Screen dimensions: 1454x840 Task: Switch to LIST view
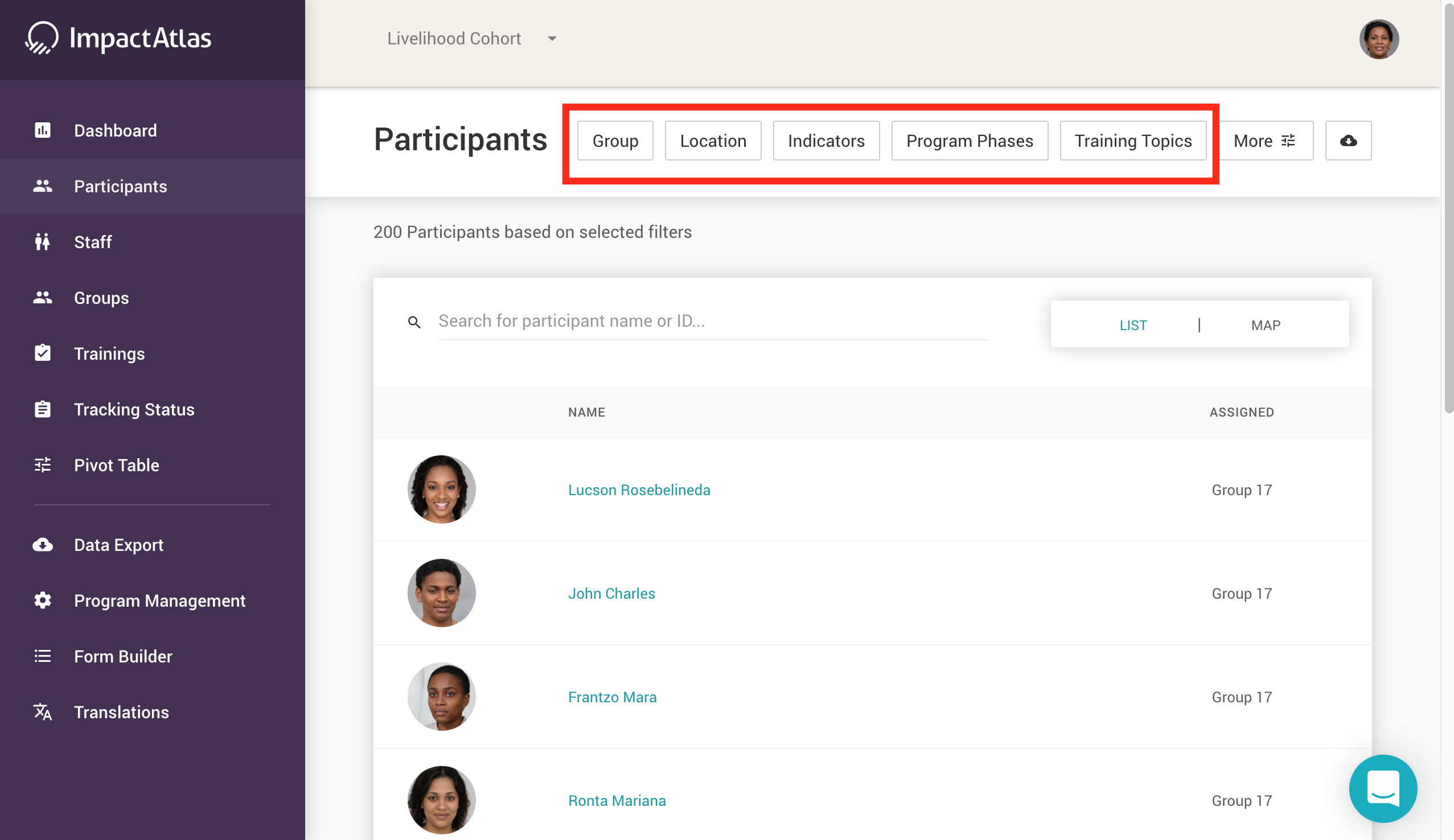[x=1133, y=326]
